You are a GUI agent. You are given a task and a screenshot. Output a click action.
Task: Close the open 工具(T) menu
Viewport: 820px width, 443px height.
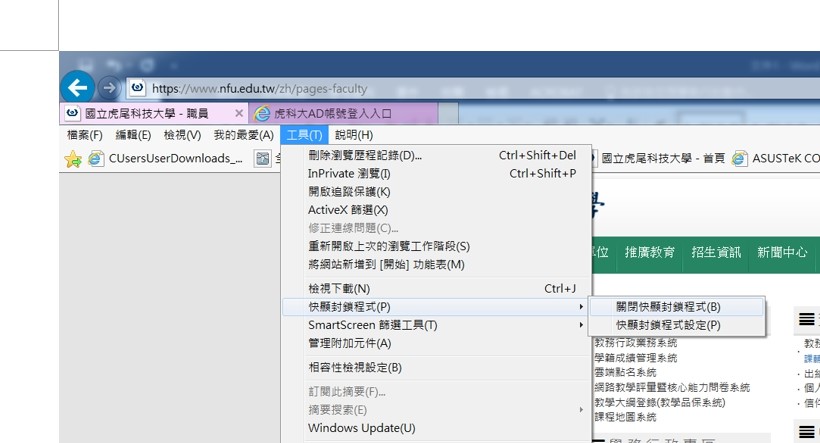tap(304, 135)
